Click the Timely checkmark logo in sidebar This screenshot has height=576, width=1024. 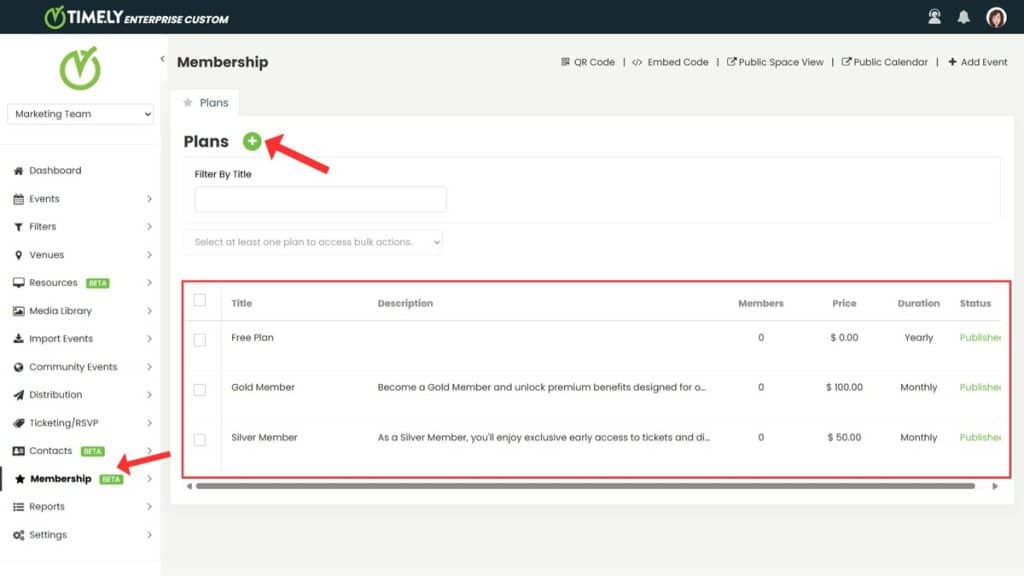[80, 68]
